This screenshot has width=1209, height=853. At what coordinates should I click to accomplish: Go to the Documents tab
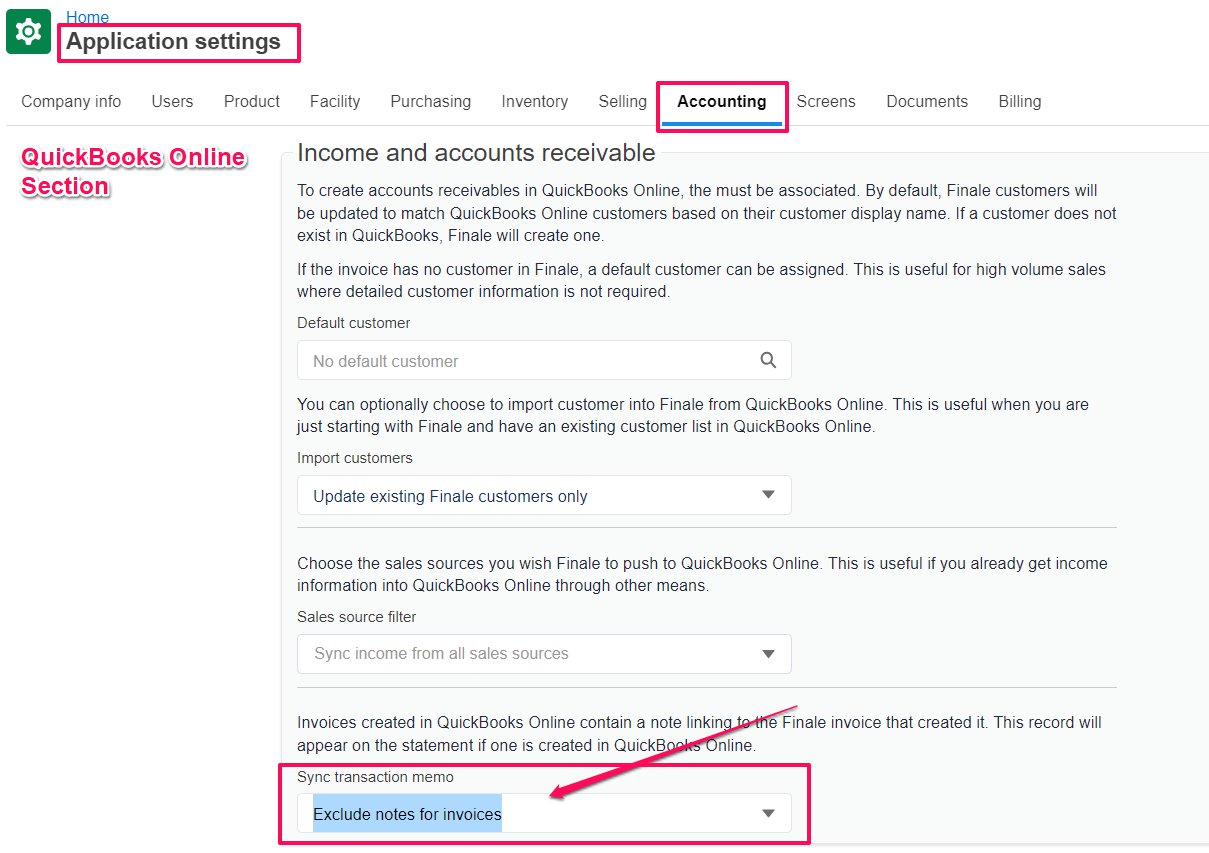pos(927,101)
